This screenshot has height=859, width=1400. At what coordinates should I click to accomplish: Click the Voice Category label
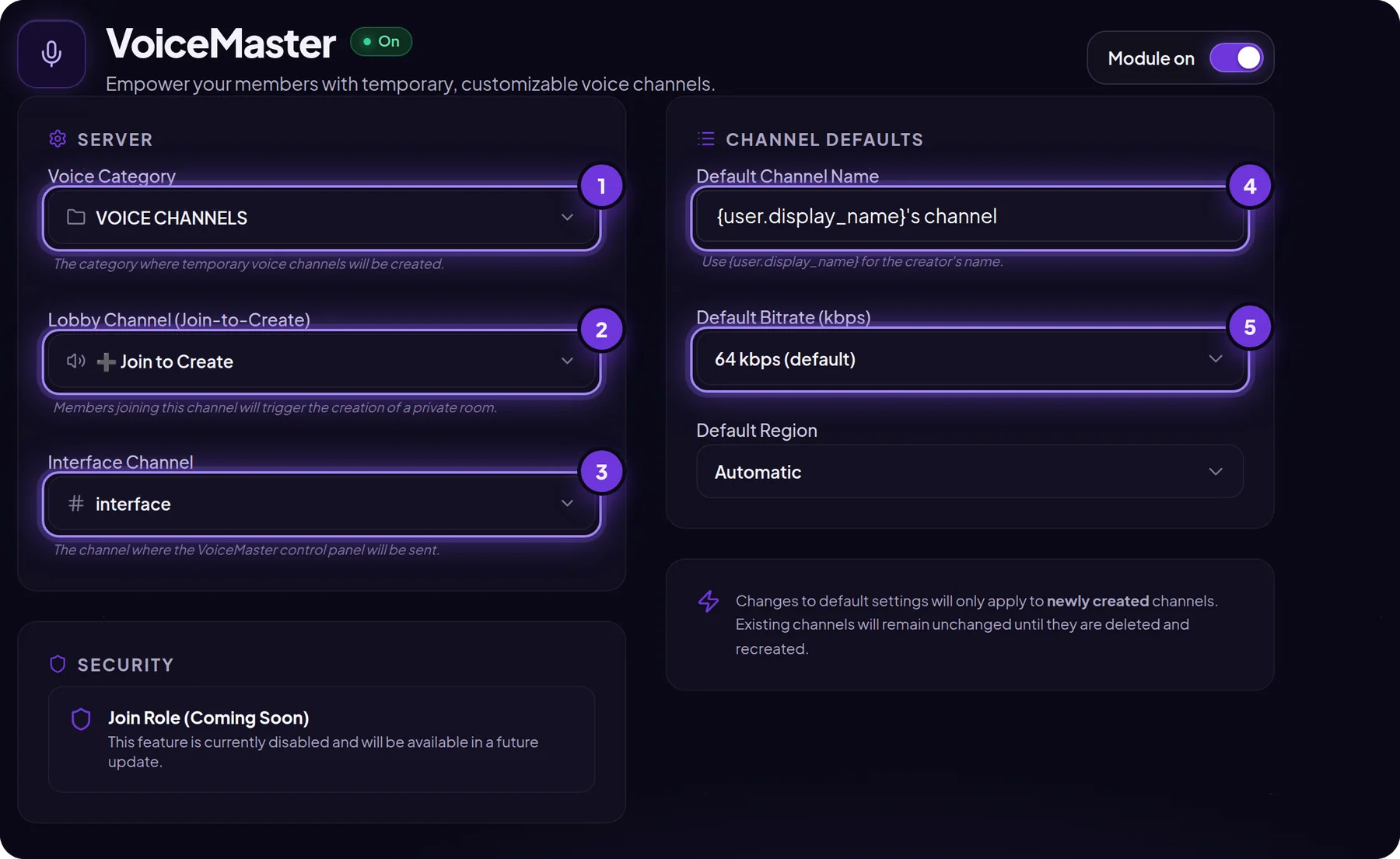click(112, 176)
